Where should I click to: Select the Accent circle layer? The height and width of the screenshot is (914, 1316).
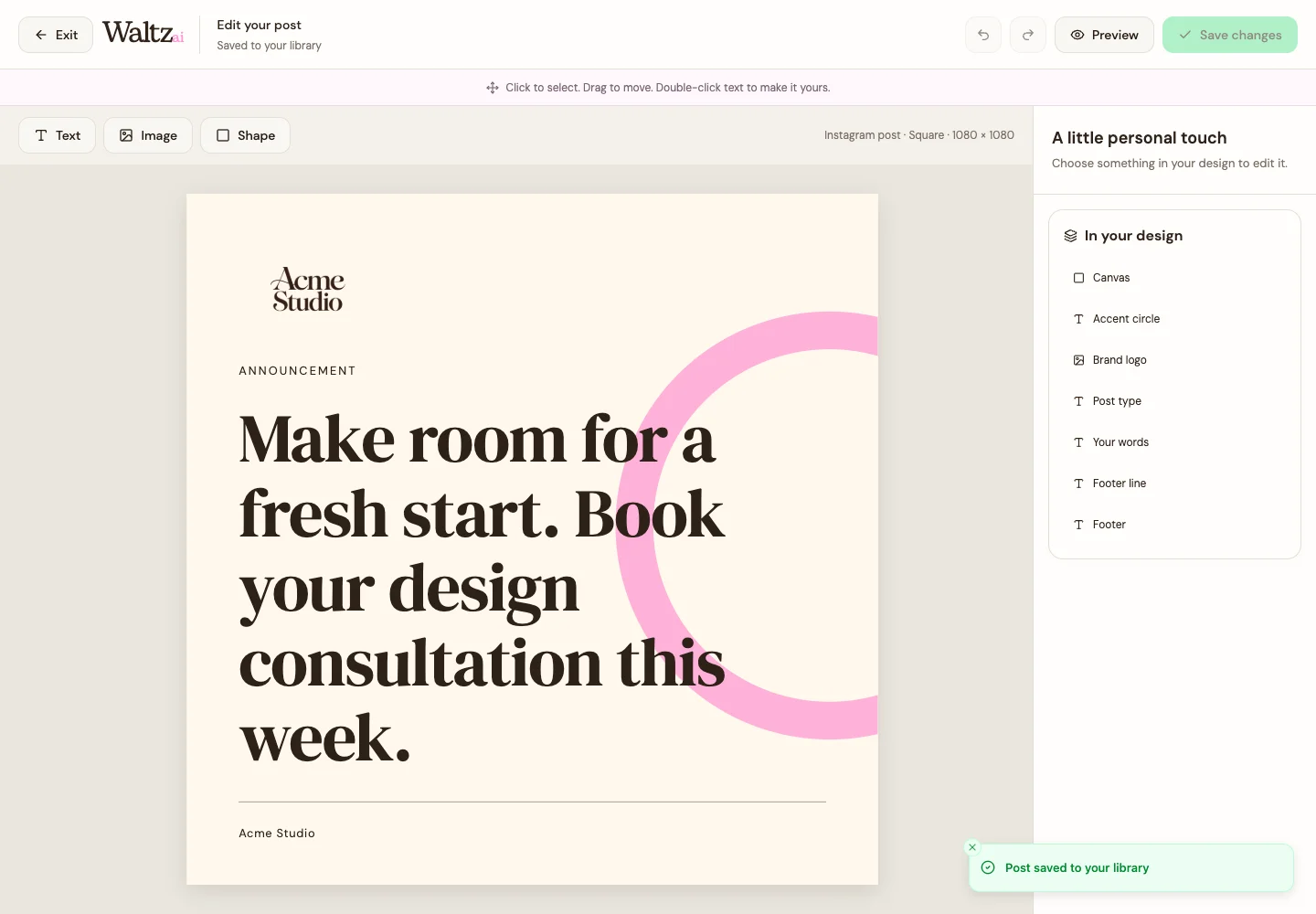1174,319
